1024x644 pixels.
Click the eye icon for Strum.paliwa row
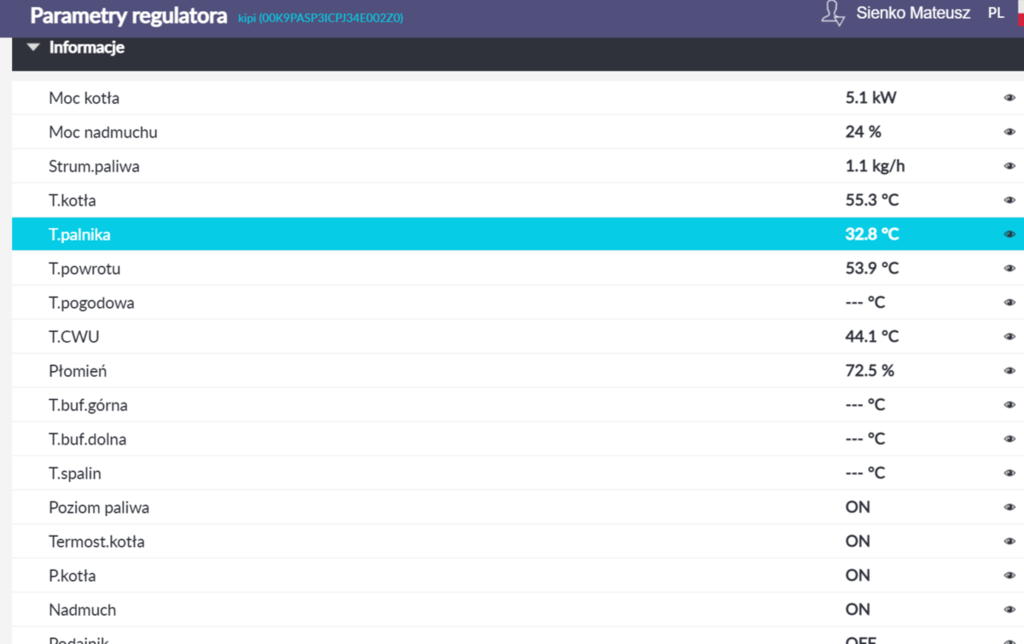(1009, 166)
